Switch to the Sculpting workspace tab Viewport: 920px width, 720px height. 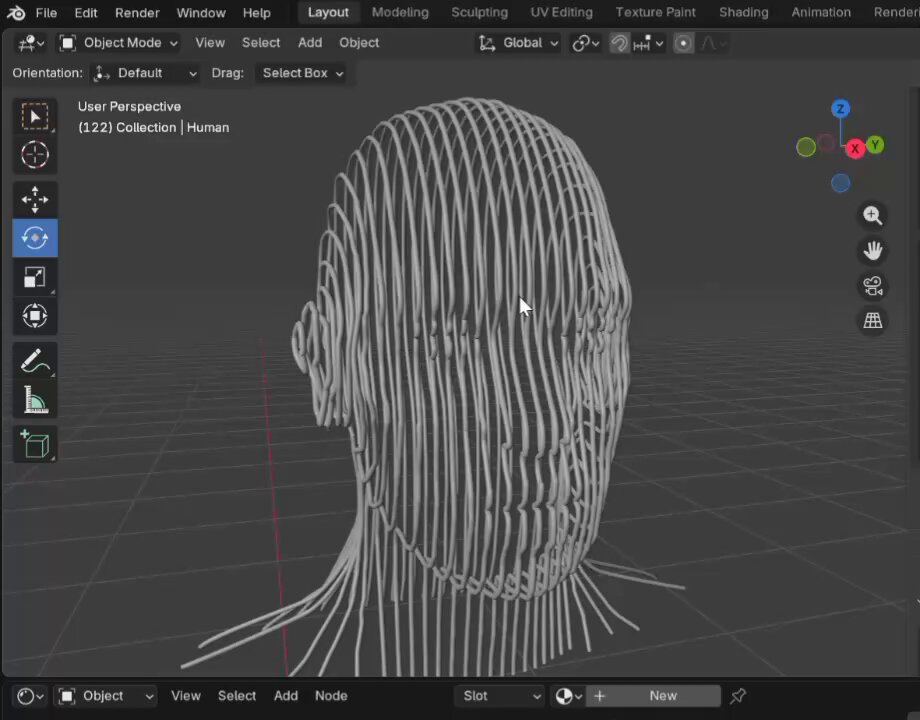[479, 12]
